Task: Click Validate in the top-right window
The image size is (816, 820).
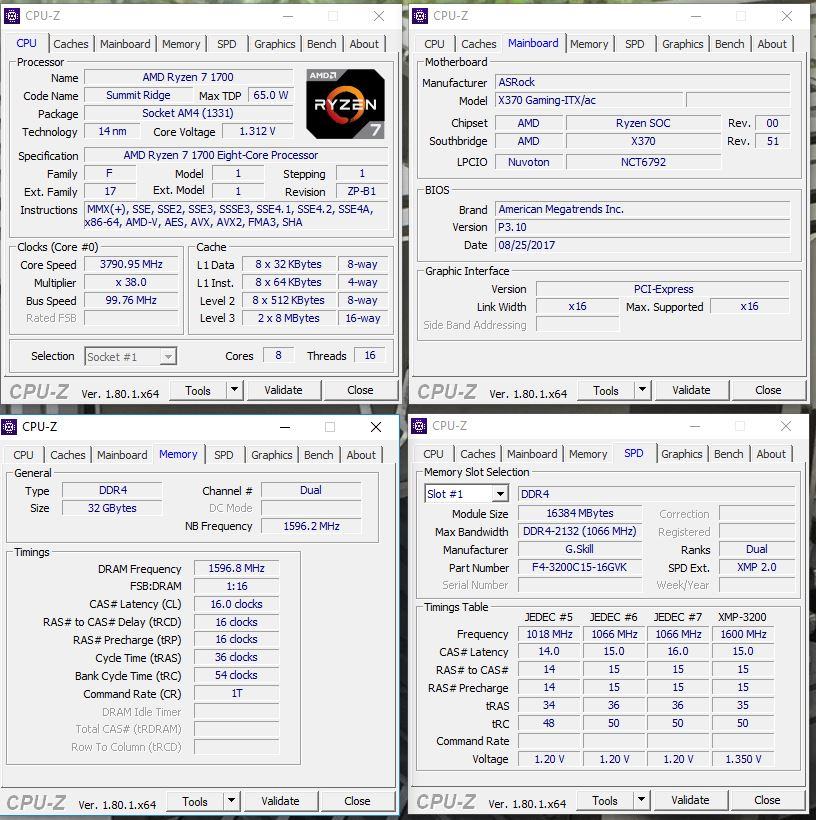Action: [x=691, y=390]
